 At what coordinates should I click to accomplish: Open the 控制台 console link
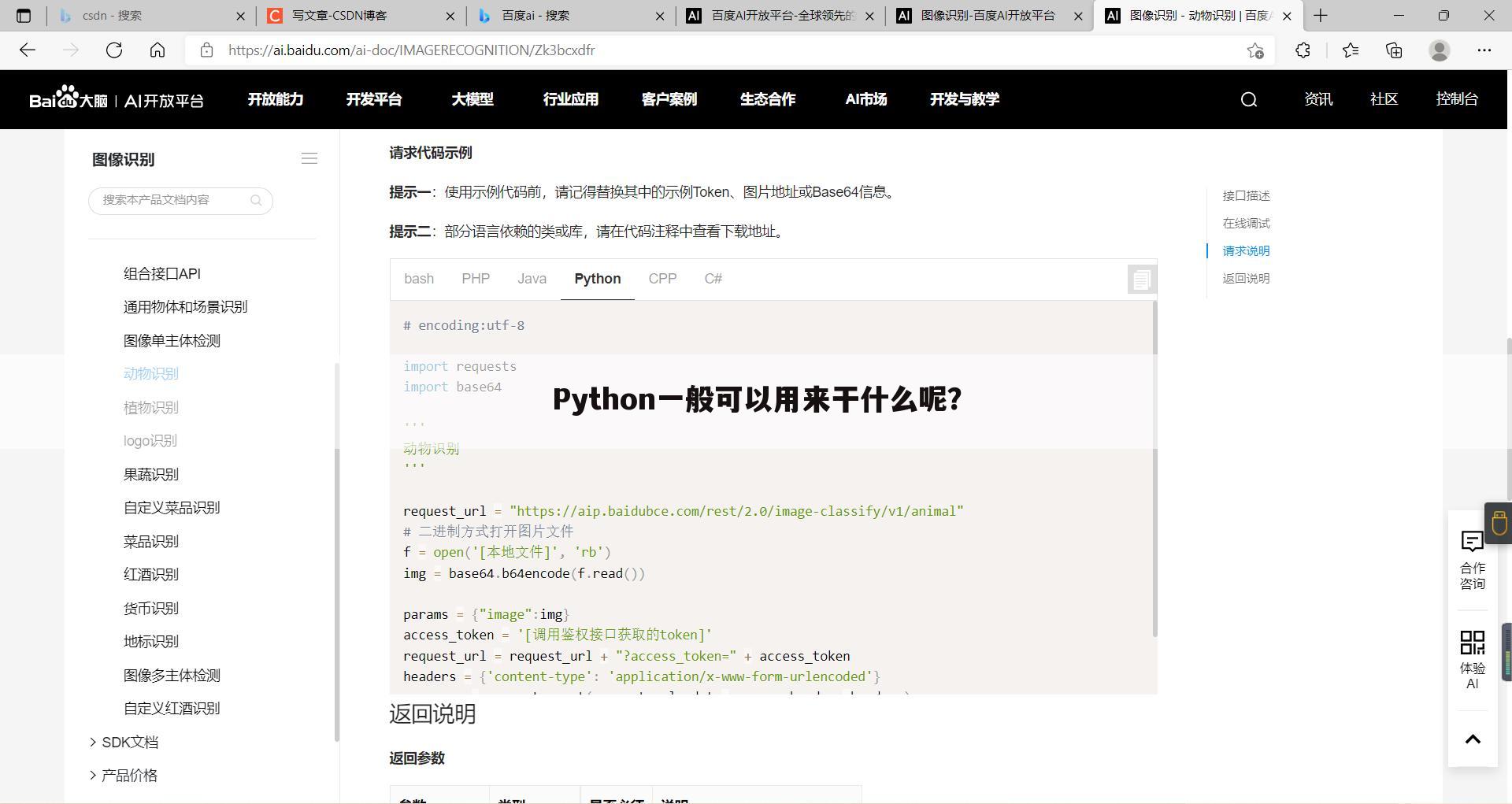coord(1457,99)
